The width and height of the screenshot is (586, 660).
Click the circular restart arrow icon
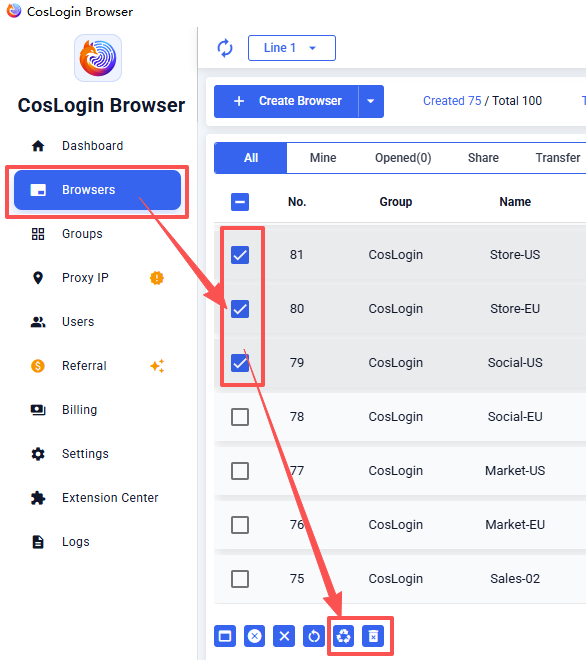[314, 636]
